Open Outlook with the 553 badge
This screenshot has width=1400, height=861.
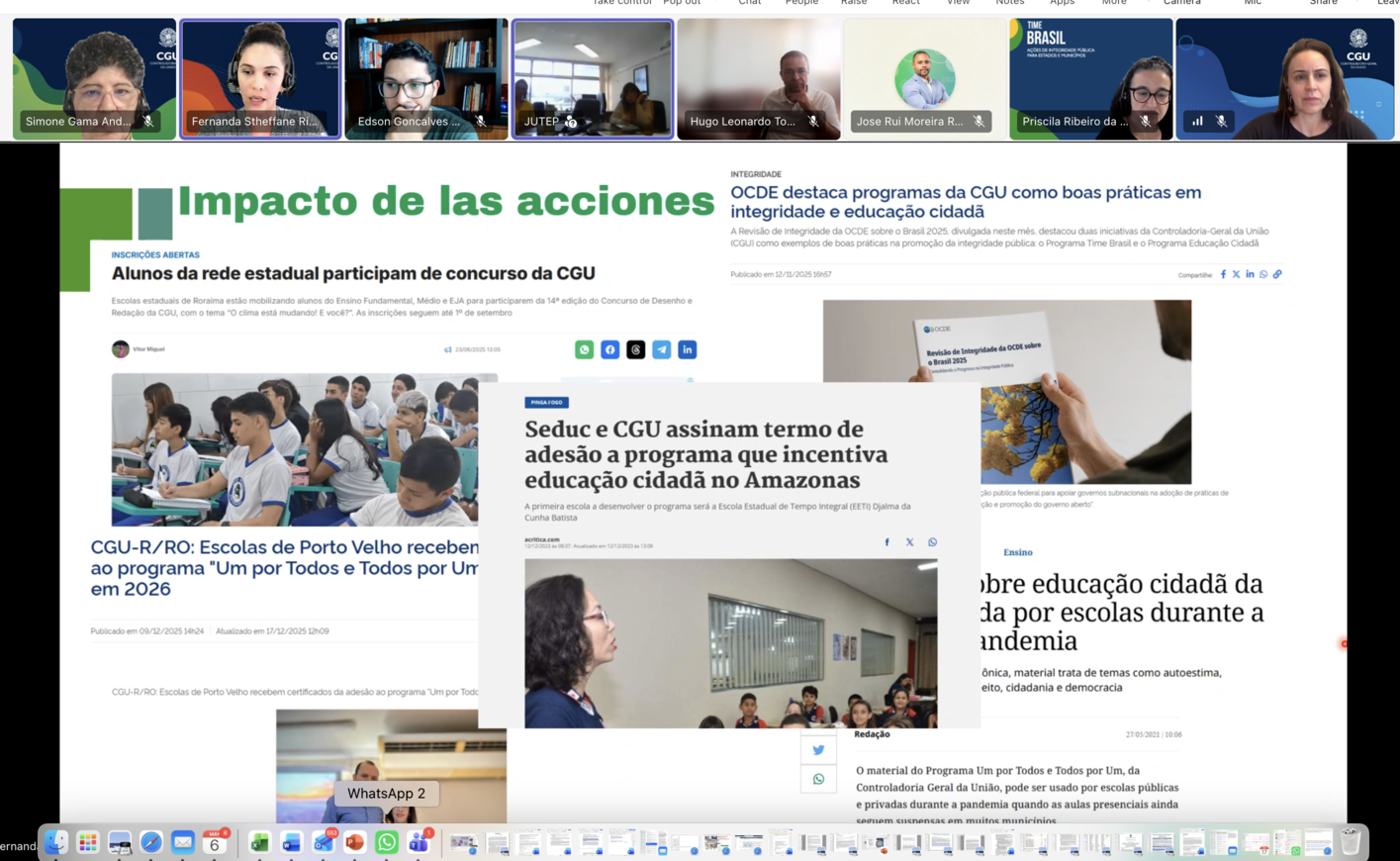pos(324,842)
